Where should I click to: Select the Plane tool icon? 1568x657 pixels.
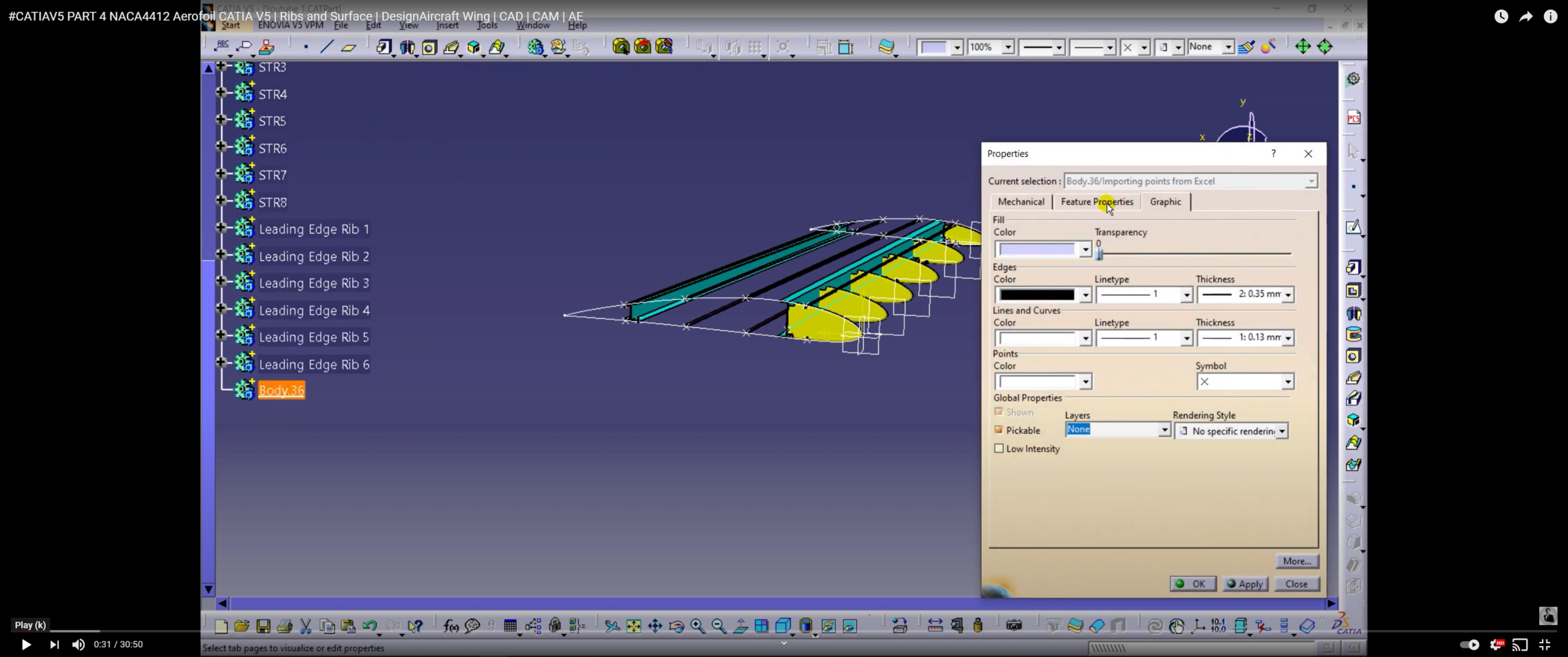pos(349,47)
